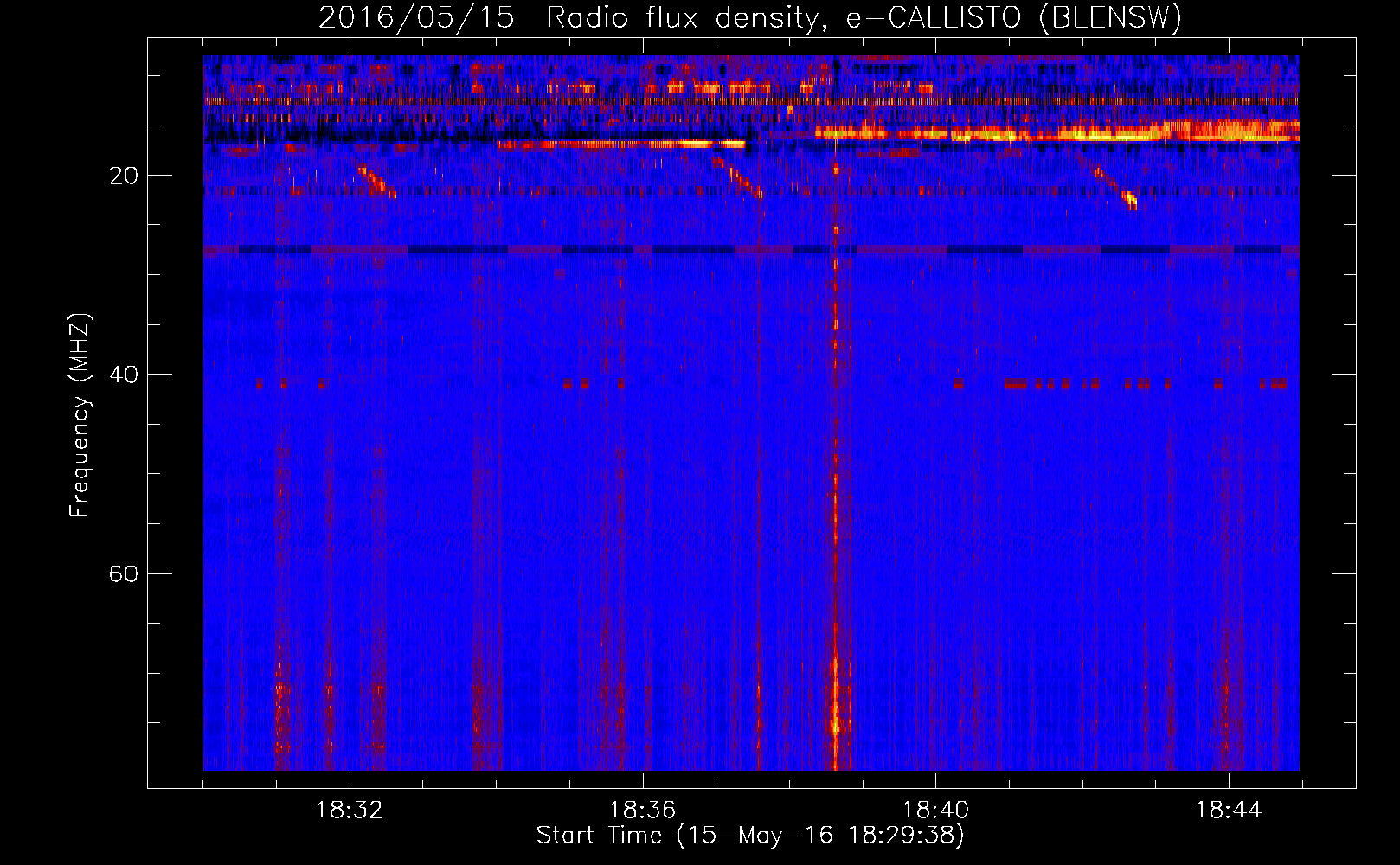Click the 'Frequency (MHZ)' y-axis label
The width and height of the screenshot is (1400, 865).
[x=80, y=415]
